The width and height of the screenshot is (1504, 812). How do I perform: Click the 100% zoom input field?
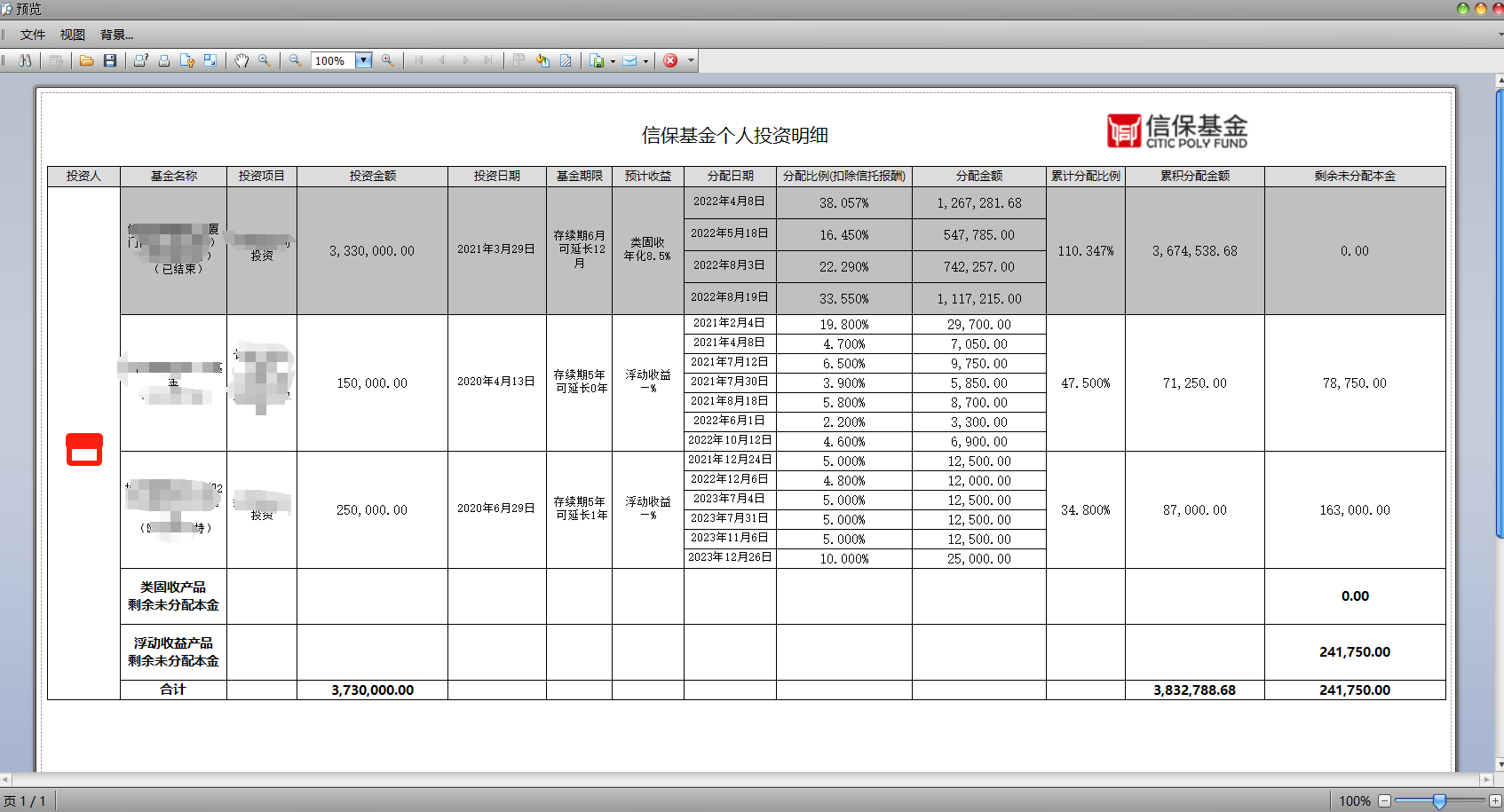click(334, 60)
